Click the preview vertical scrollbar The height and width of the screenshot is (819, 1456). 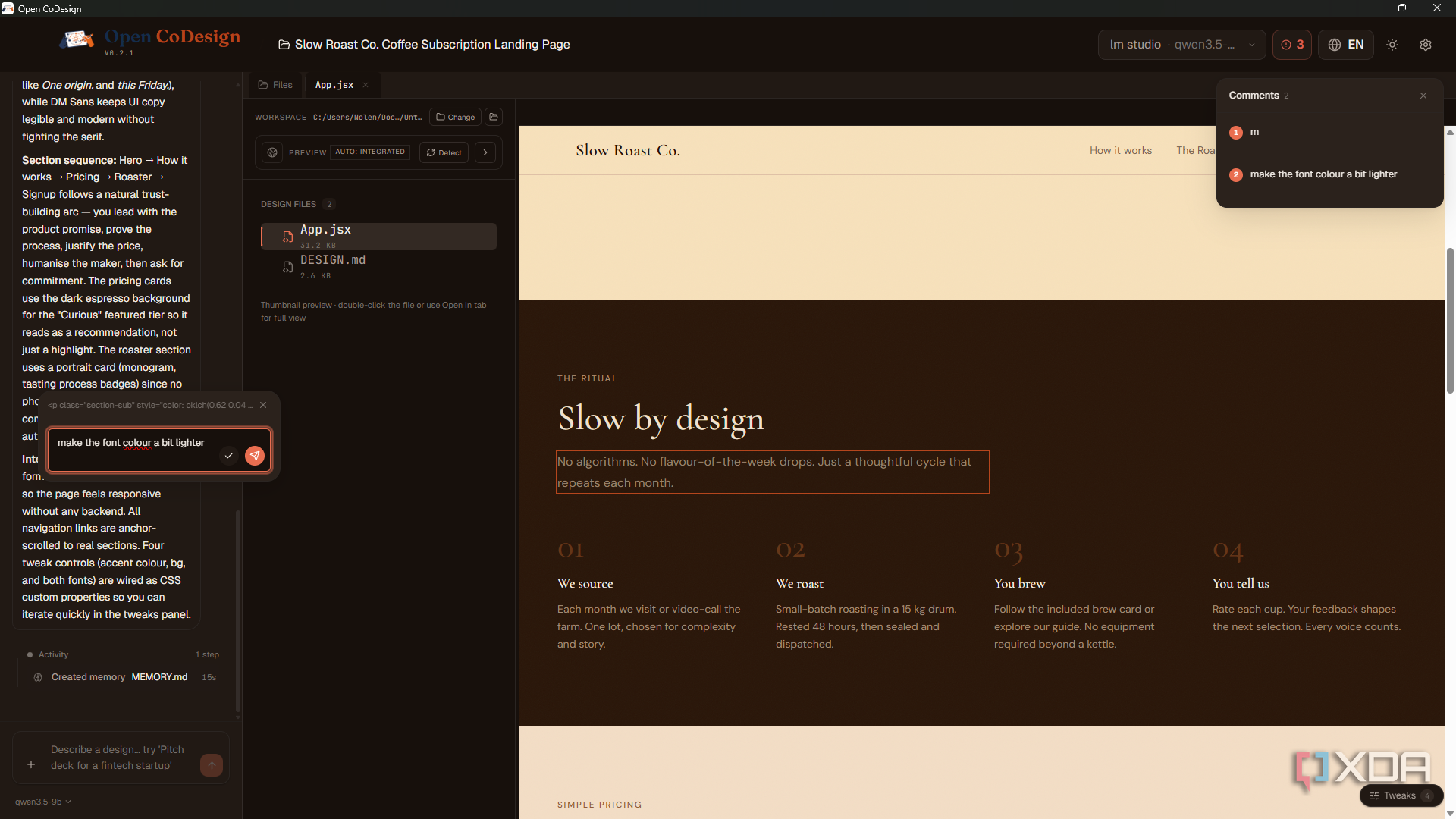coord(1450,320)
